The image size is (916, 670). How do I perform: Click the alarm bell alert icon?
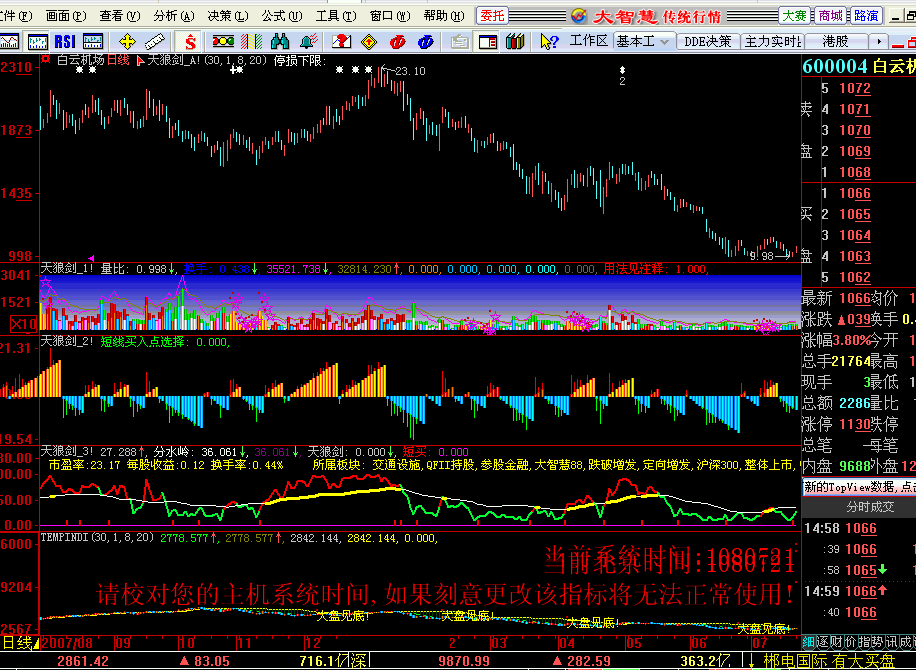point(308,41)
